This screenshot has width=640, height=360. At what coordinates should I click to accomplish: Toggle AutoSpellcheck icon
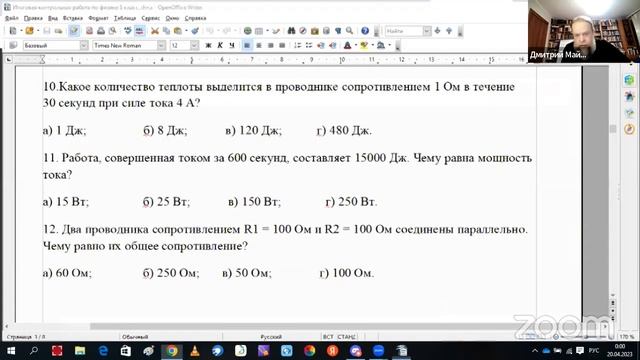click(x=139, y=31)
